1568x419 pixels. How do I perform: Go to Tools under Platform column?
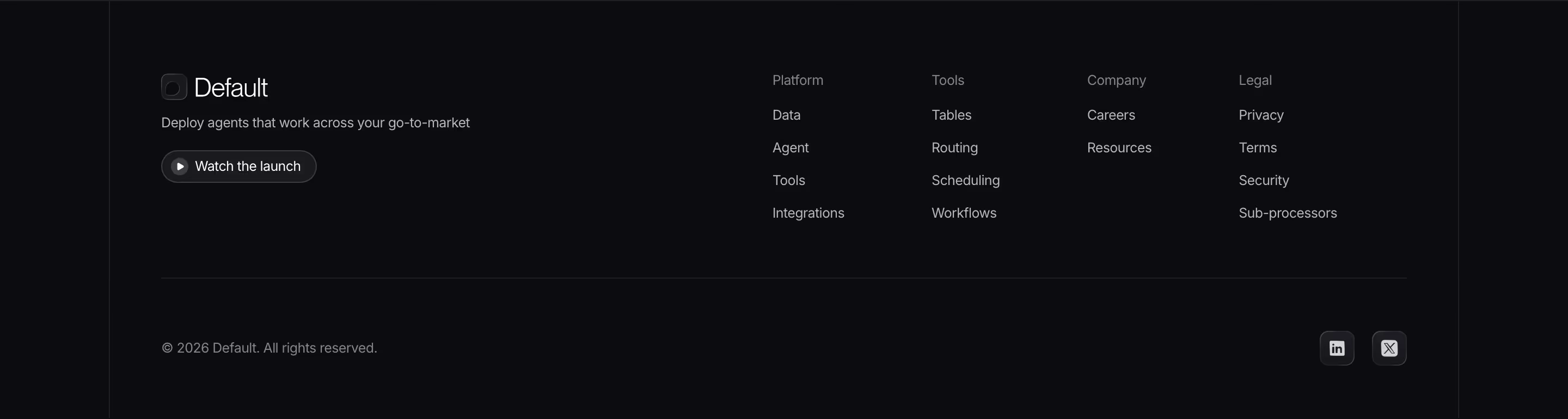(x=789, y=181)
